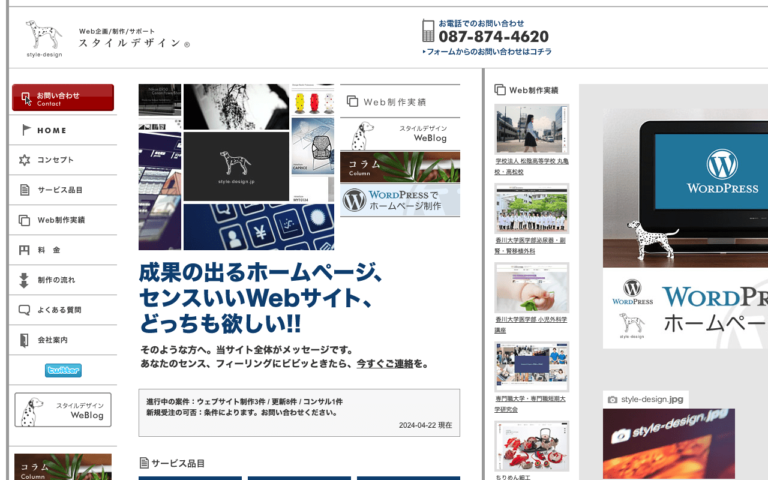
Task: Click the star icon beside コンセプト
Action: point(24,160)
